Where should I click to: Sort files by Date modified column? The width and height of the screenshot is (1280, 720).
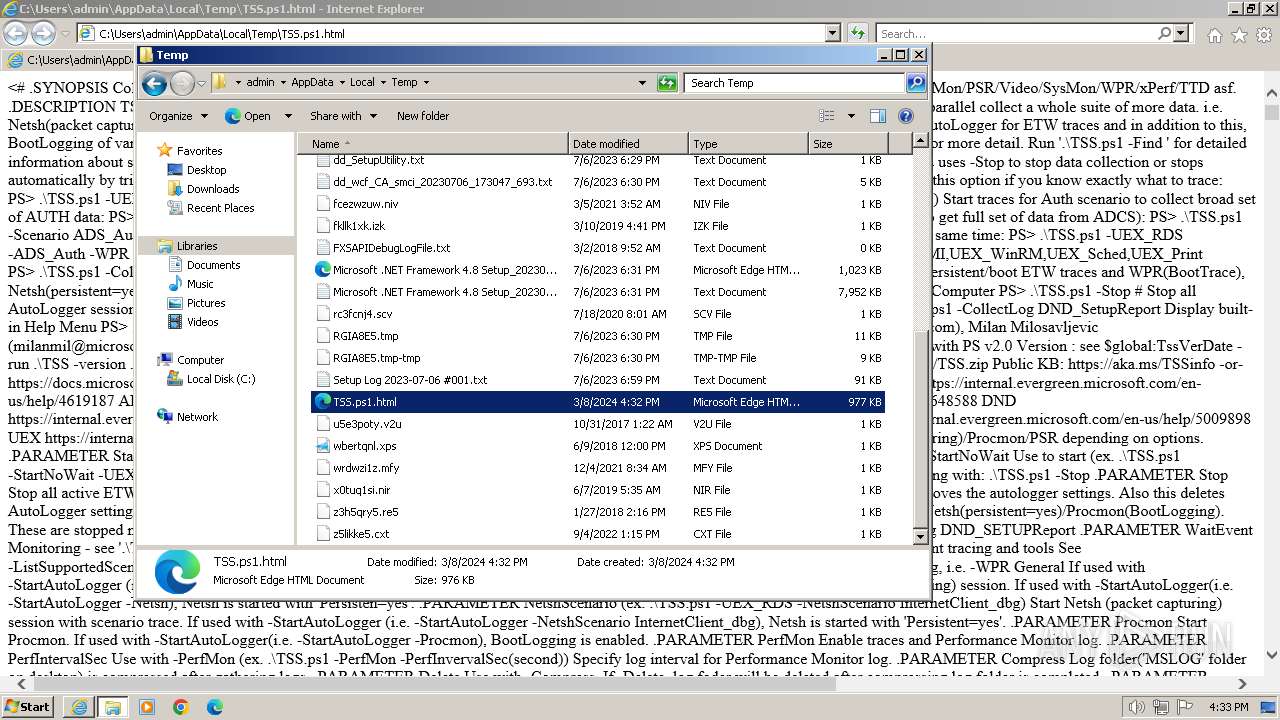[x=628, y=144]
